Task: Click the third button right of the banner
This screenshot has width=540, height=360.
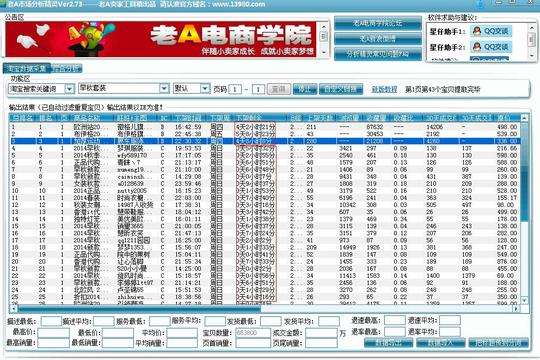Action: pos(378,54)
